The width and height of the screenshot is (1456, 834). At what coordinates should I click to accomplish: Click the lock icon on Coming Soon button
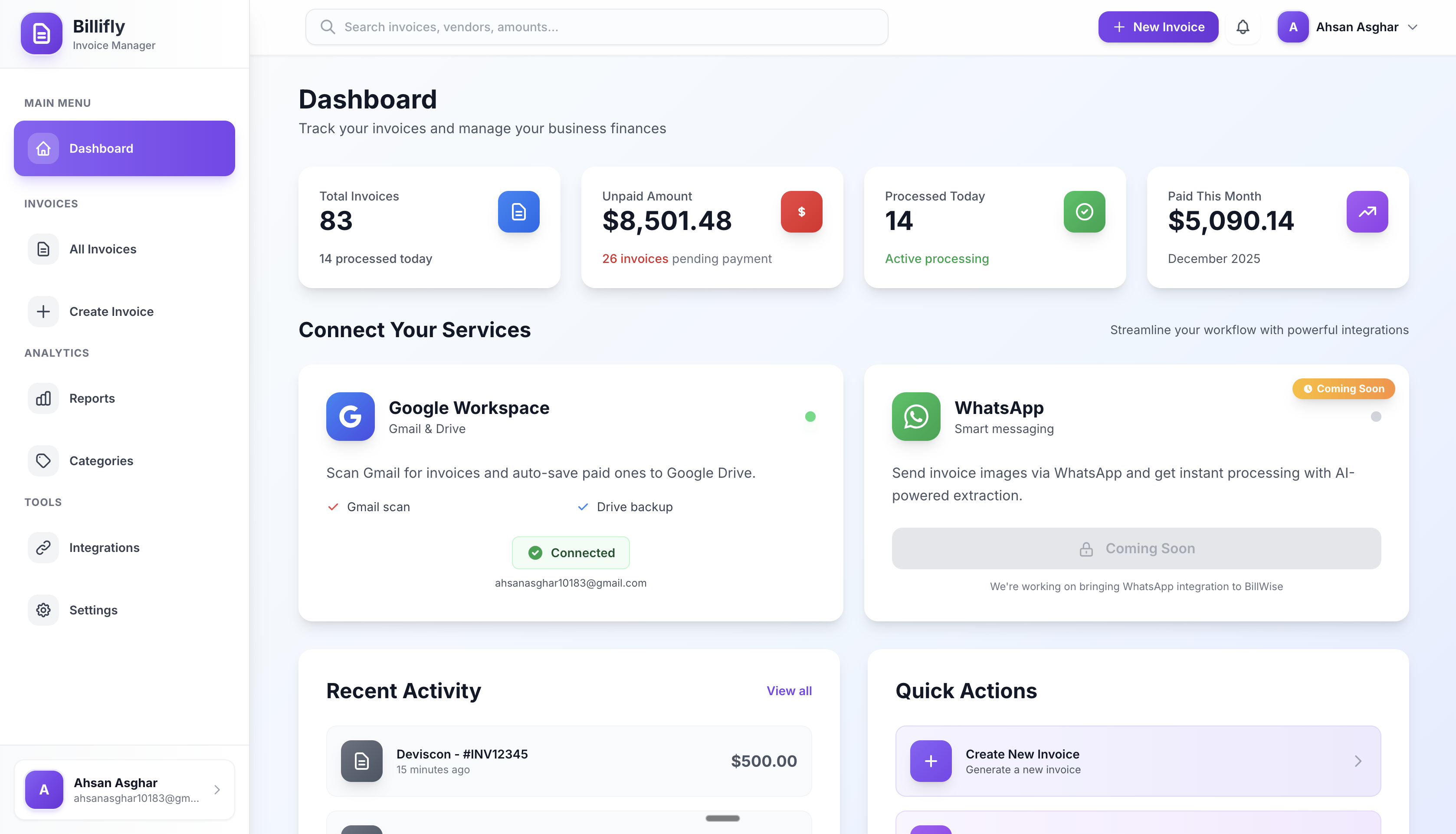(1086, 549)
